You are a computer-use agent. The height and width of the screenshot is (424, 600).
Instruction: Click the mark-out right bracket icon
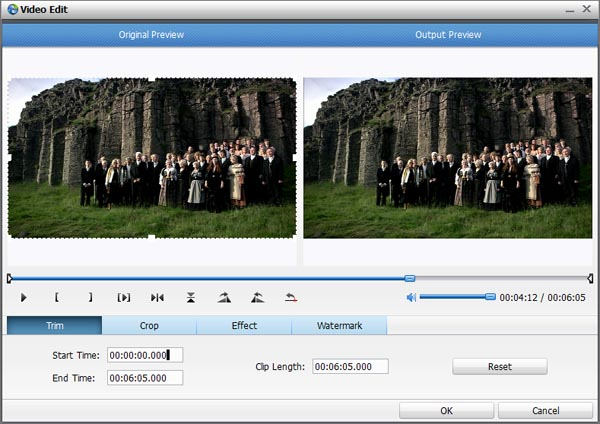[x=90, y=297]
